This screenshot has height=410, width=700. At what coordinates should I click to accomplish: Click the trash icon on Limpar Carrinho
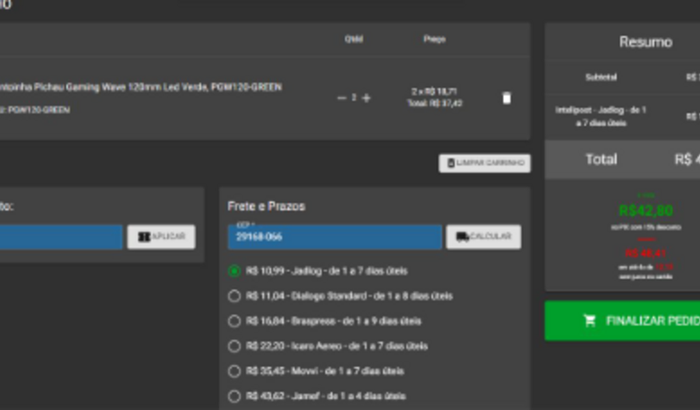451,163
